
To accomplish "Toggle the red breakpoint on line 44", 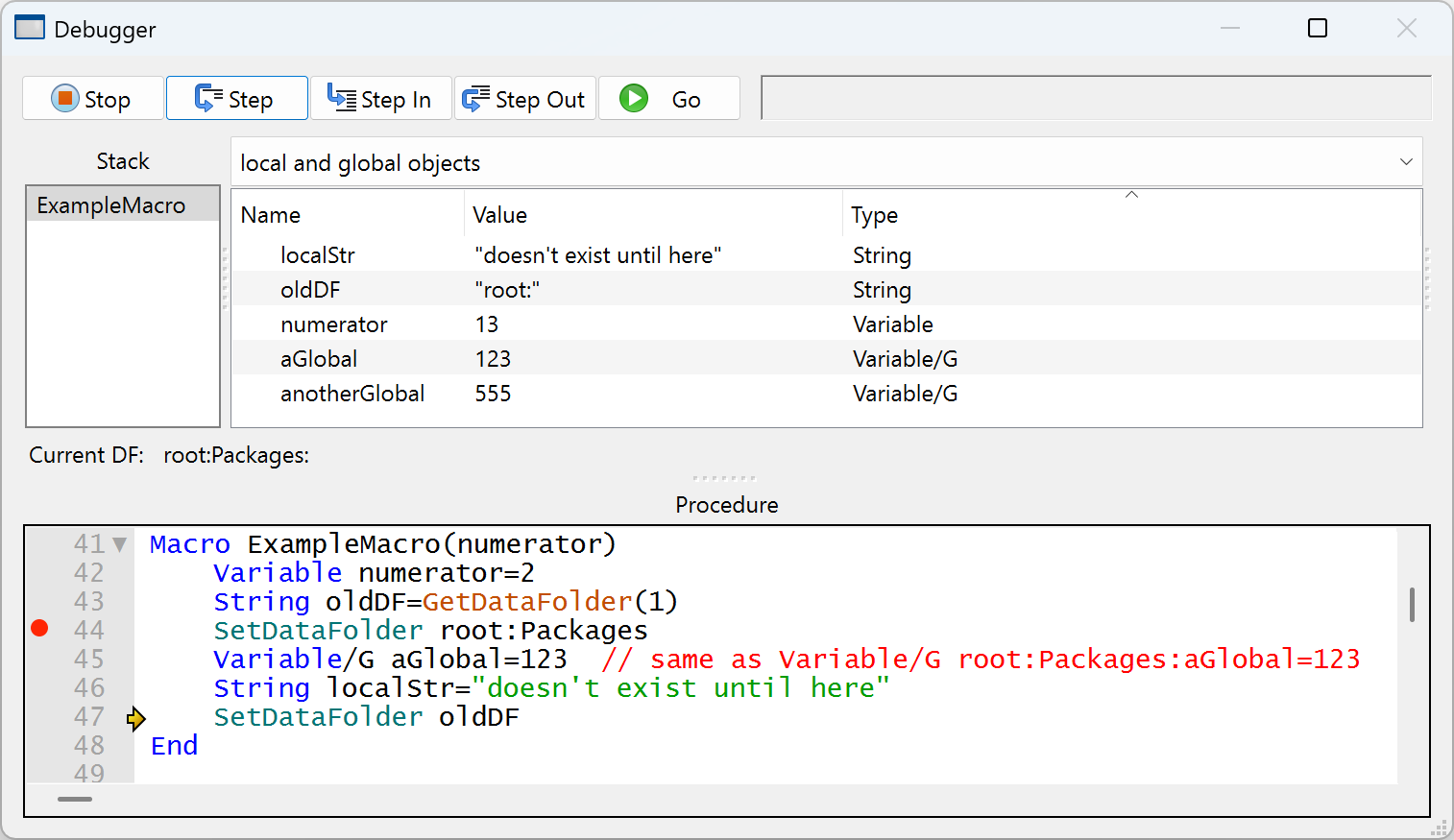I will pos(39,629).
